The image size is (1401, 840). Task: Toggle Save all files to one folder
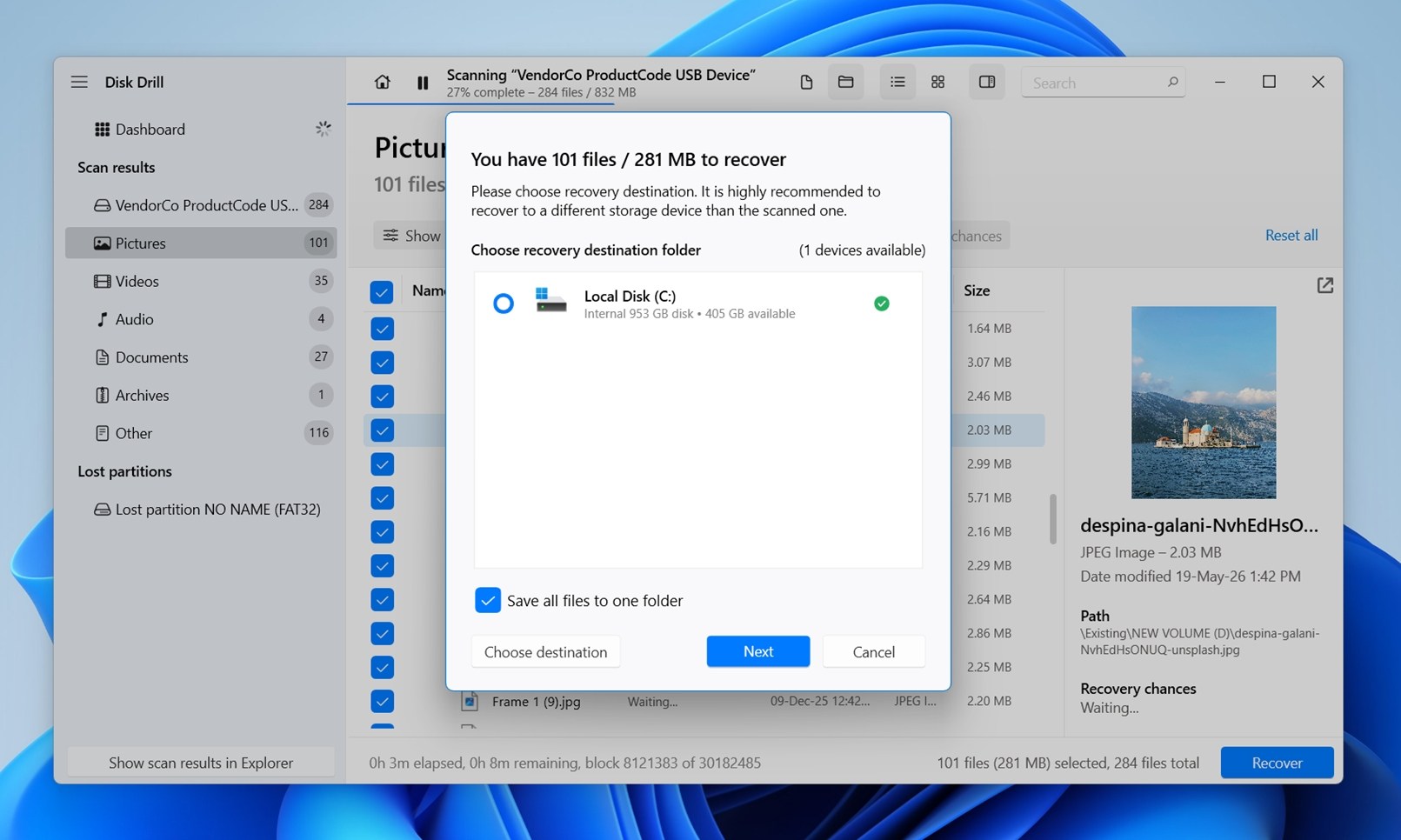(x=488, y=600)
